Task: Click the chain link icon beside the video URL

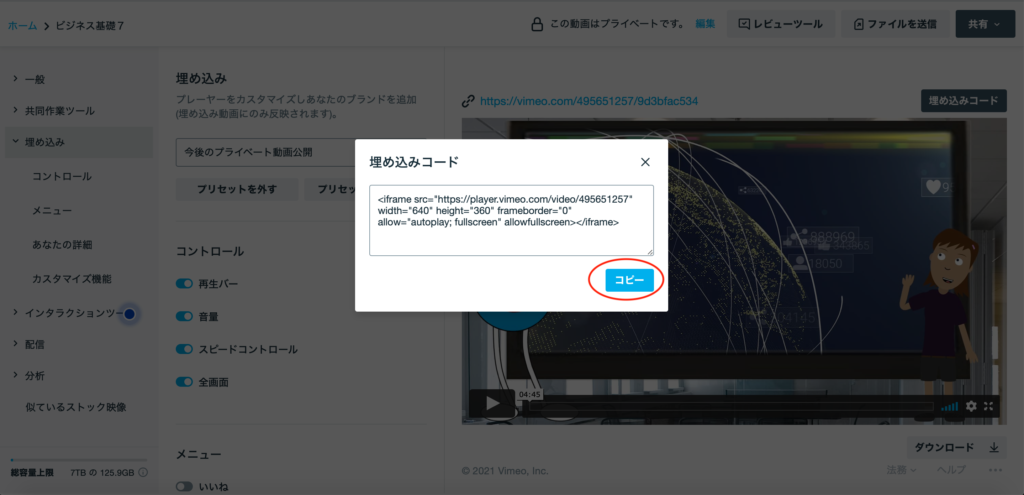Action: tap(467, 101)
